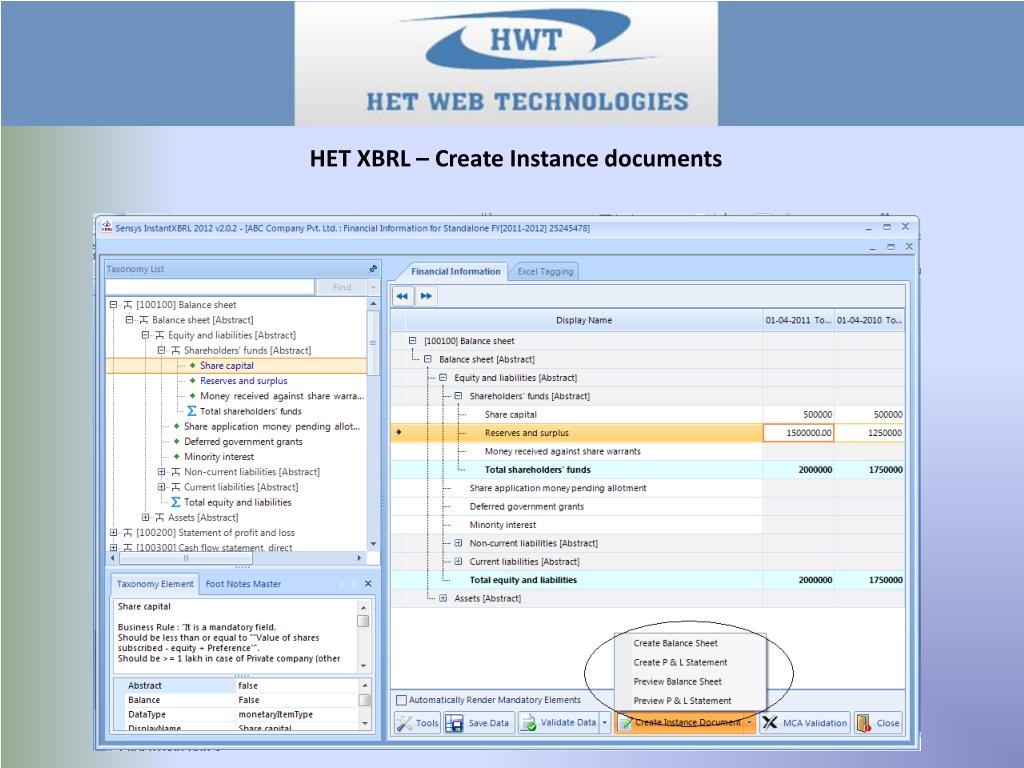Switch to the Financial Information tab
The height and width of the screenshot is (768, 1024).
pos(455,272)
